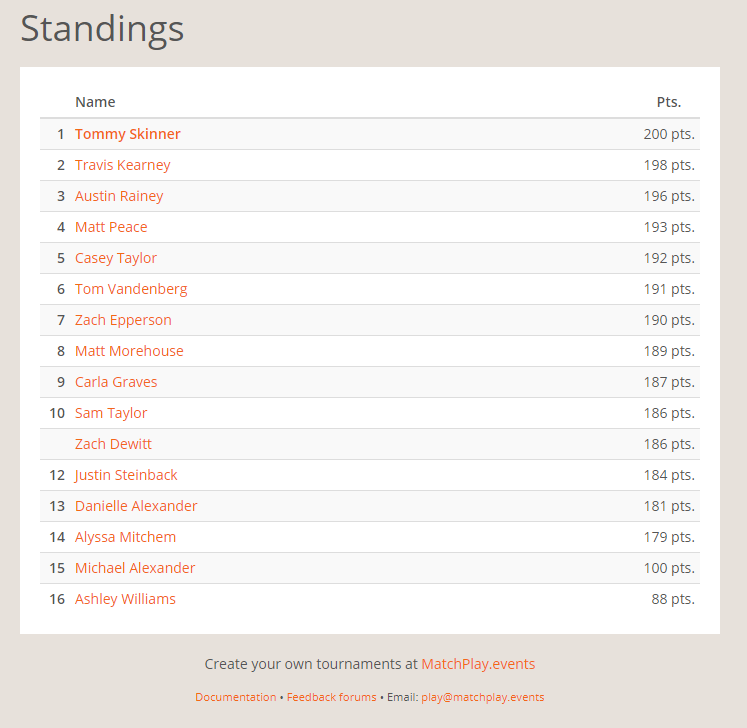747x728 pixels.
Task: Open Casey Taylor's standings entry
Action: click(x=116, y=258)
